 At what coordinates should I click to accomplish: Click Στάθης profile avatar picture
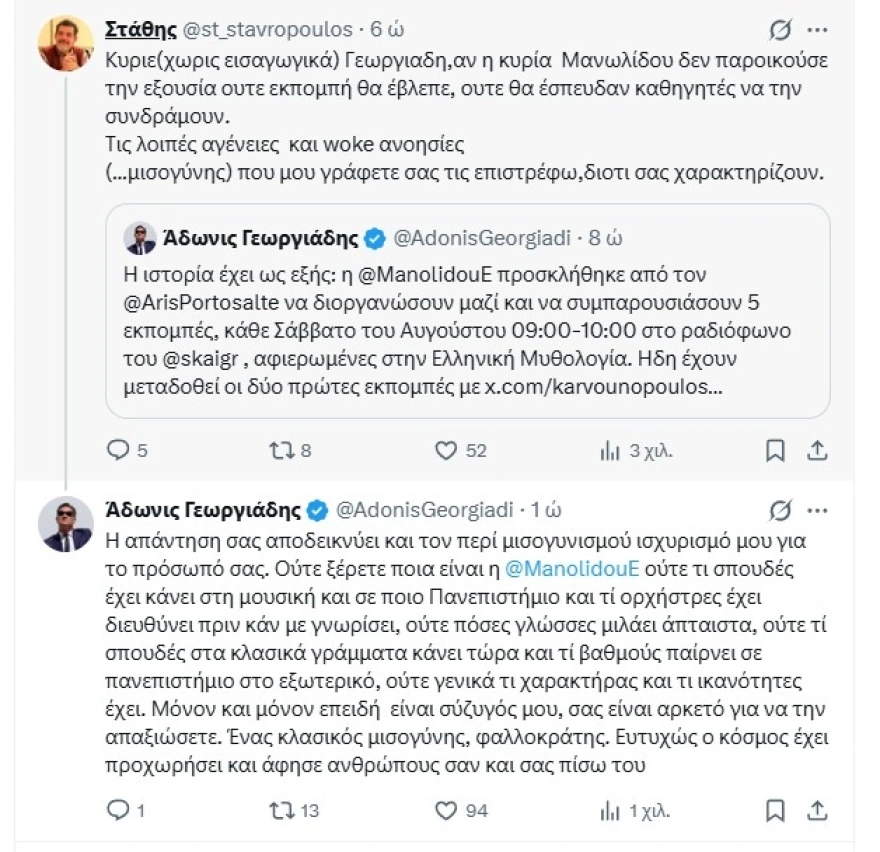[66, 44]
